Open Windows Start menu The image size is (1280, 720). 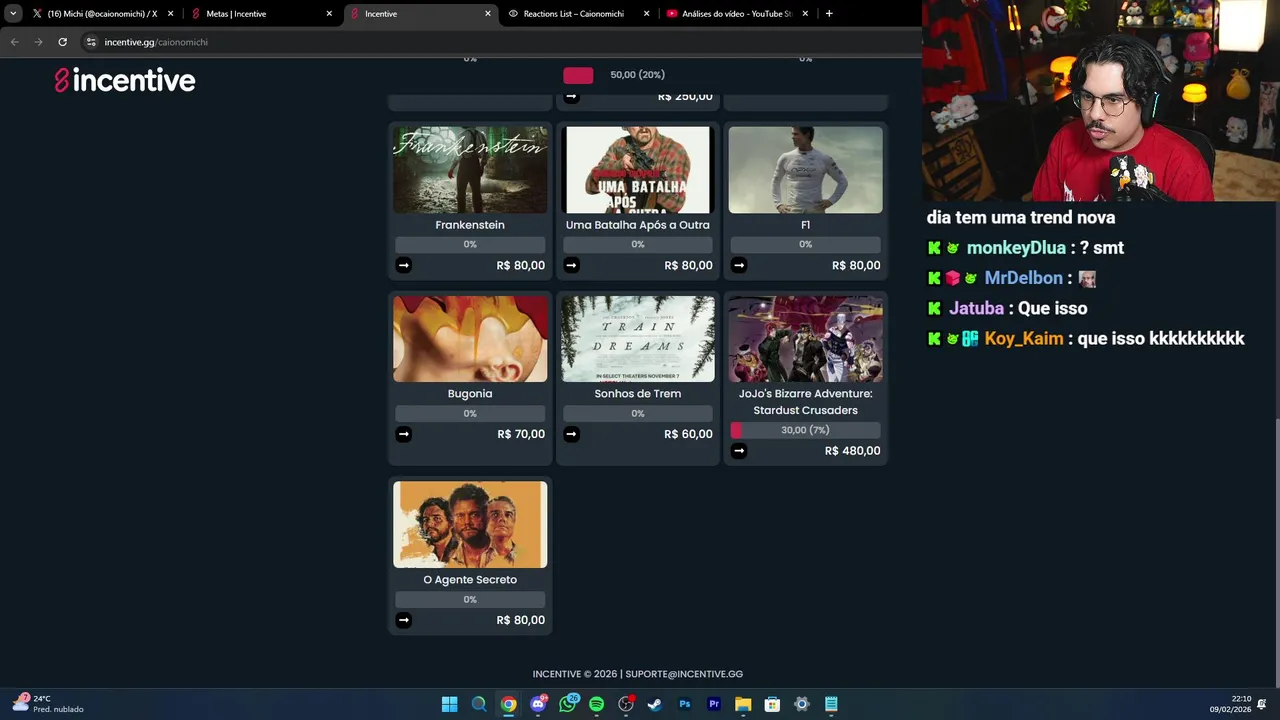[450, 704]
